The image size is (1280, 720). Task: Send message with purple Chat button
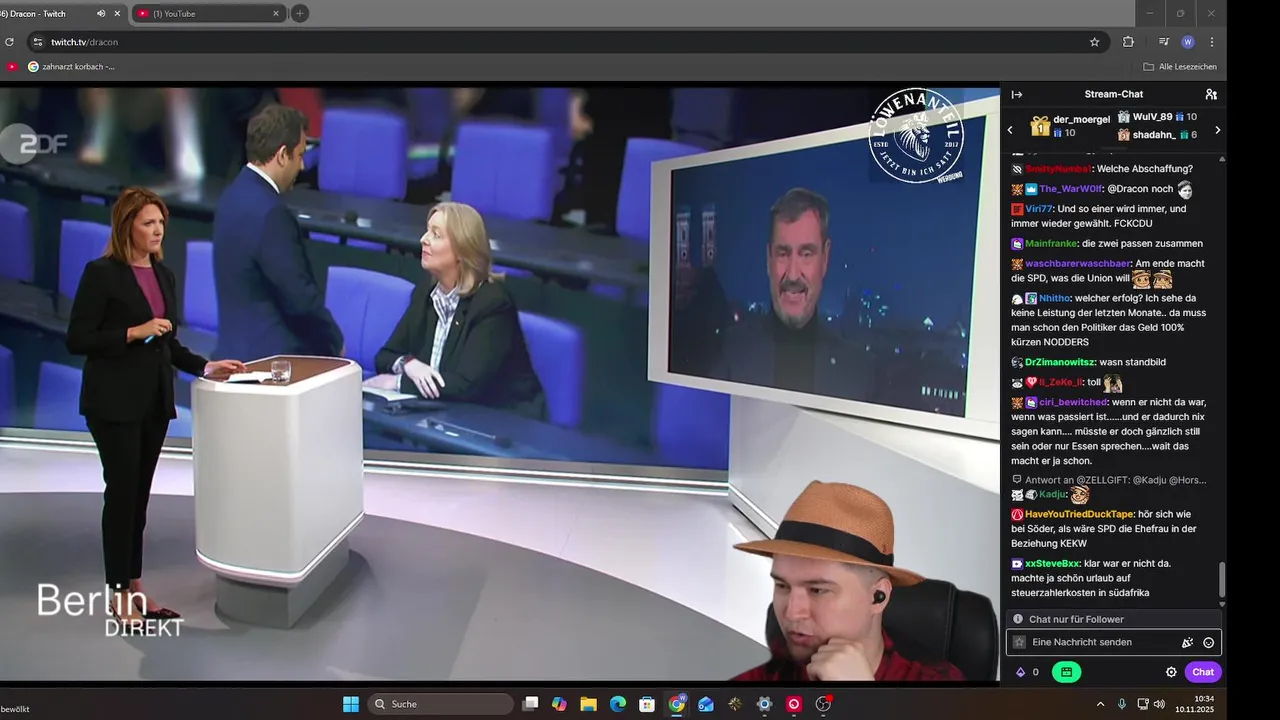(x=1203, y=672)
